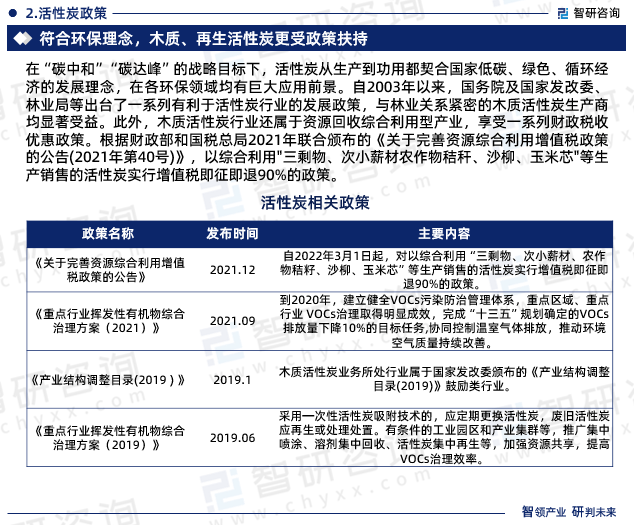Click the banner title 符合环保理念，木质、再生活性炭更受政策扶持
The image size is (634, 525).
[x=203, y=38]
